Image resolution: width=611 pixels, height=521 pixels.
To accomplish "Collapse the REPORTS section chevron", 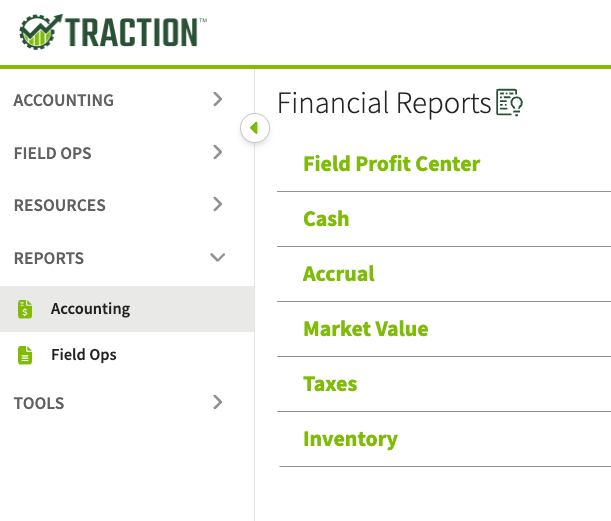I will [217, 257].
